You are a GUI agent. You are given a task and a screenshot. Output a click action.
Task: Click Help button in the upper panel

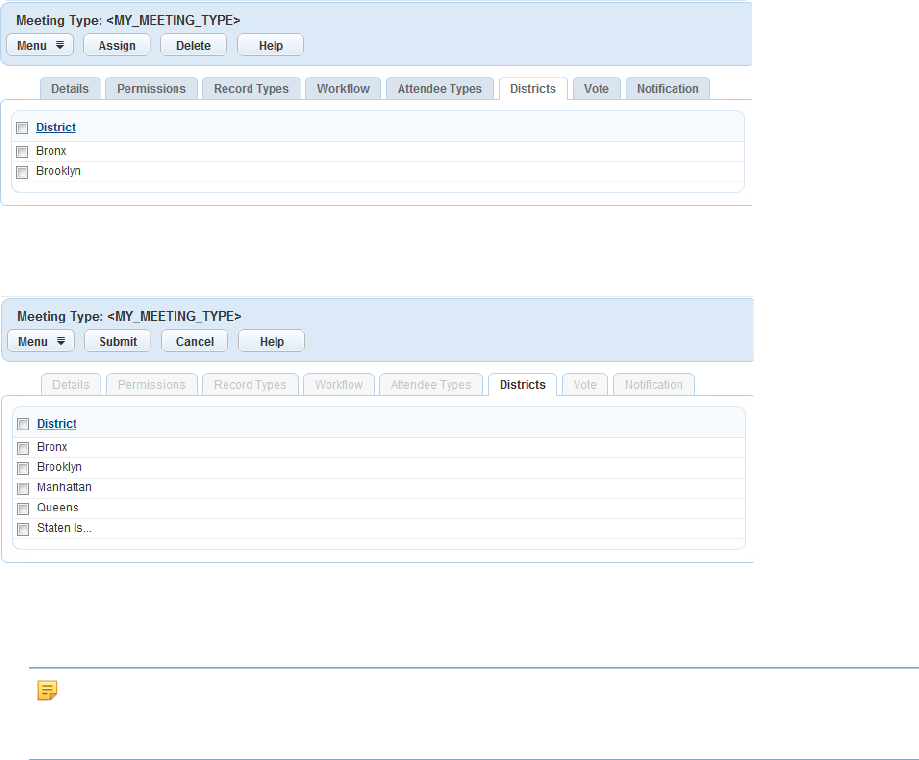[x=270, y=45]
